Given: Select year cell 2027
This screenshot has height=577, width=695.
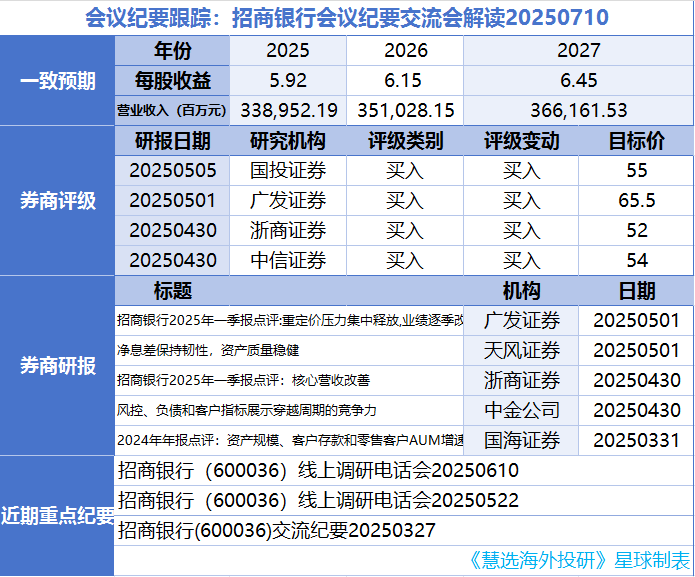Looking at the screenshot, I should tap(578, 51).
